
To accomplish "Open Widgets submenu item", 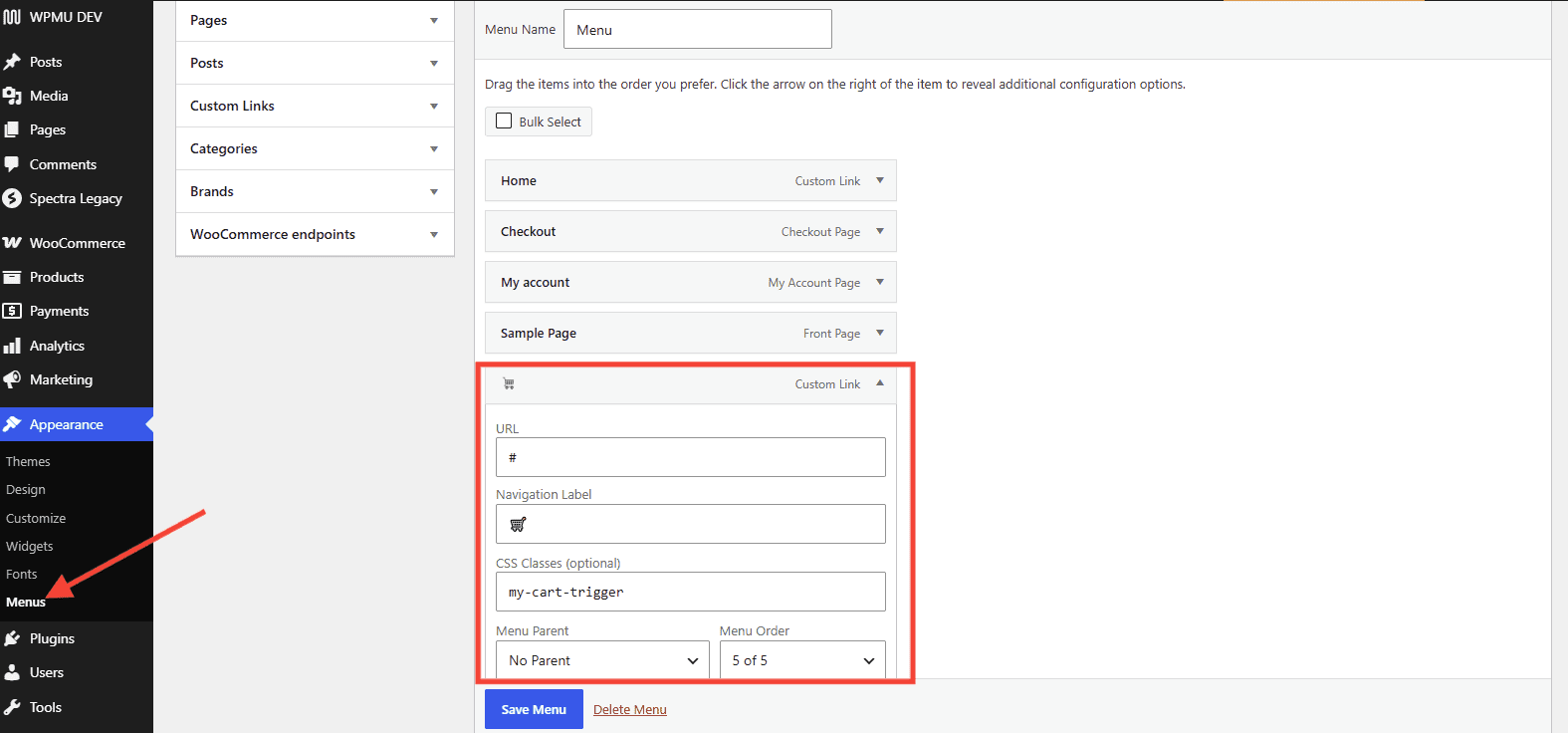I will [30, 547].
